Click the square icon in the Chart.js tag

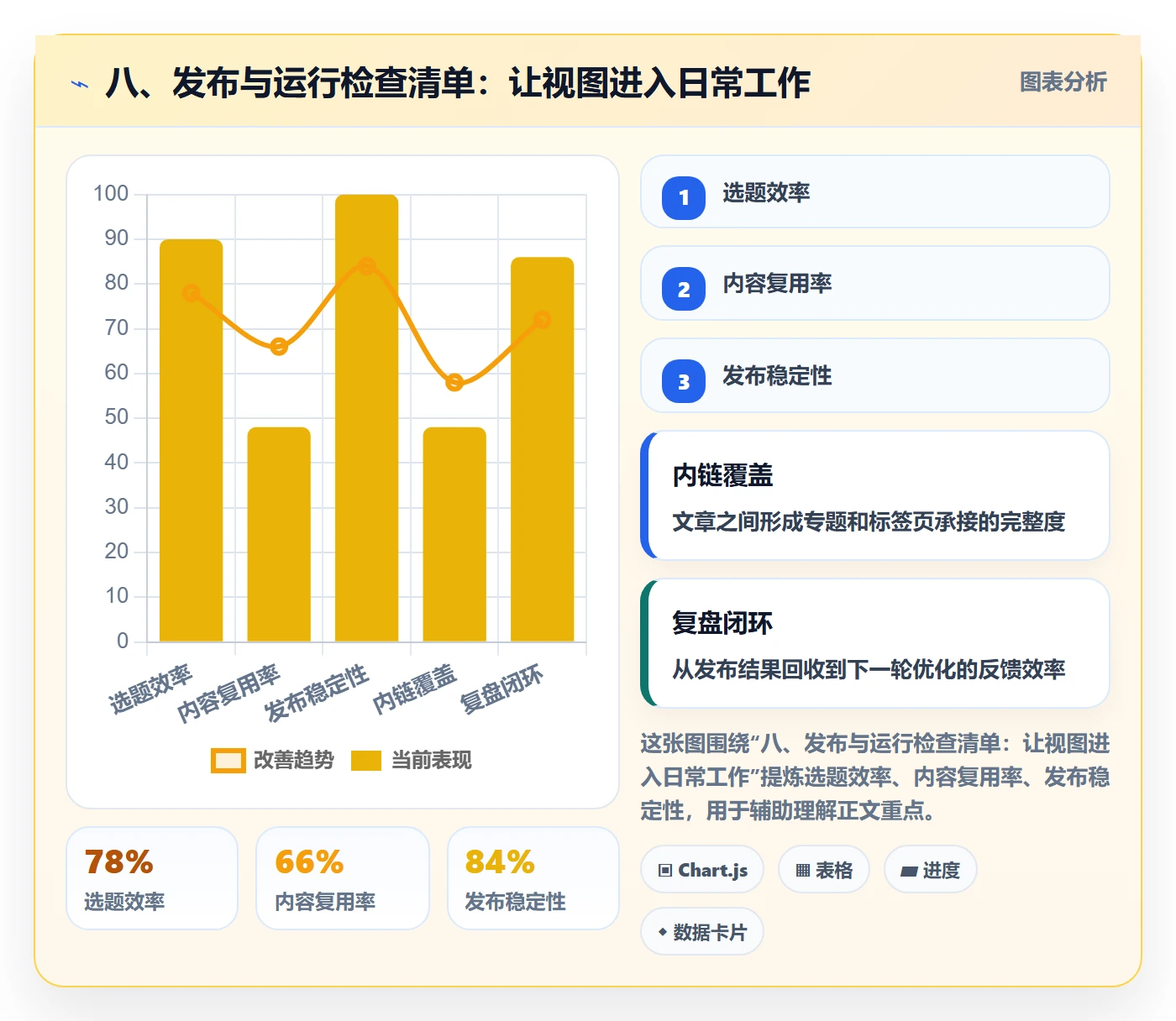coord(665,871)
